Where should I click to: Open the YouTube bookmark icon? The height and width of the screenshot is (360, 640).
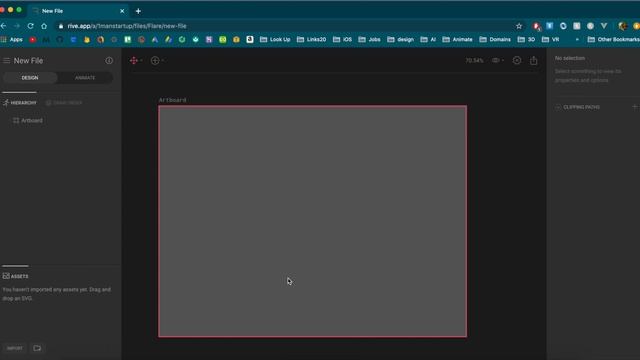(x=33, y=39)
